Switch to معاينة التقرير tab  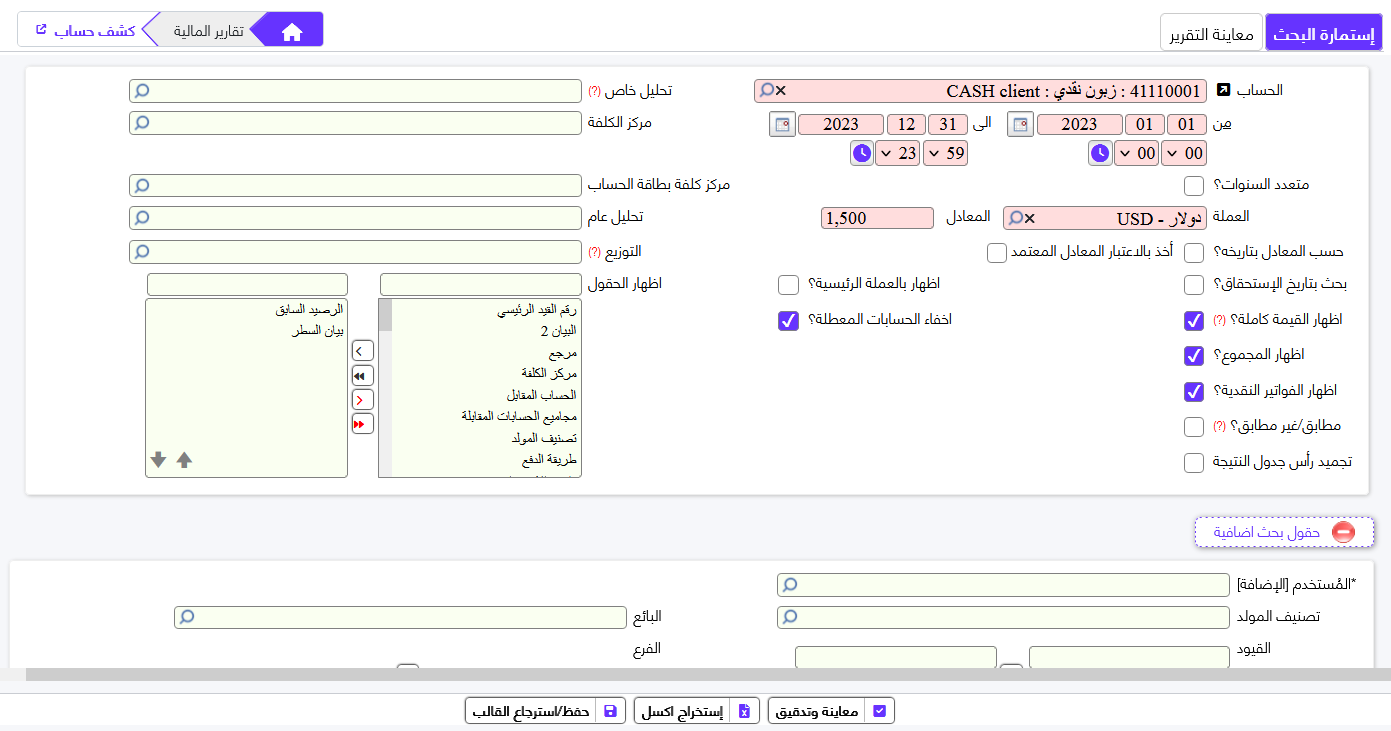tap(1211, 34)
